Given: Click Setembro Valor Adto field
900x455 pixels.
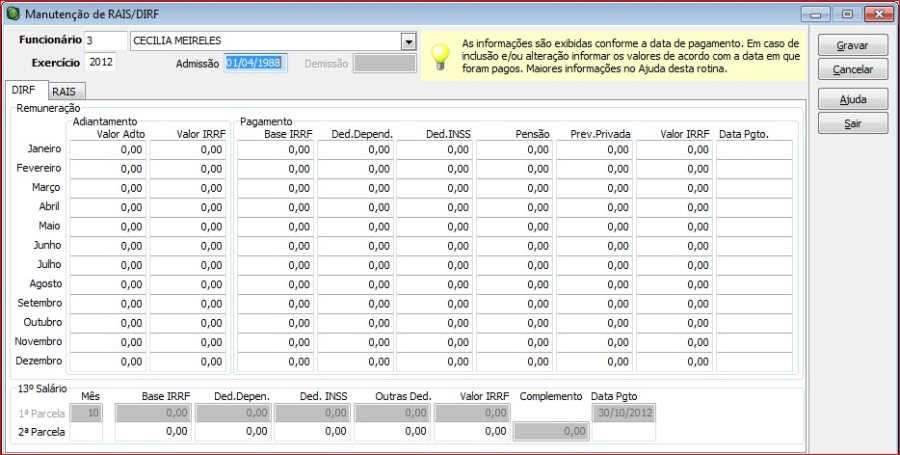Looking at the screenshot, I should pyautogui.click(x=108, y=304).
